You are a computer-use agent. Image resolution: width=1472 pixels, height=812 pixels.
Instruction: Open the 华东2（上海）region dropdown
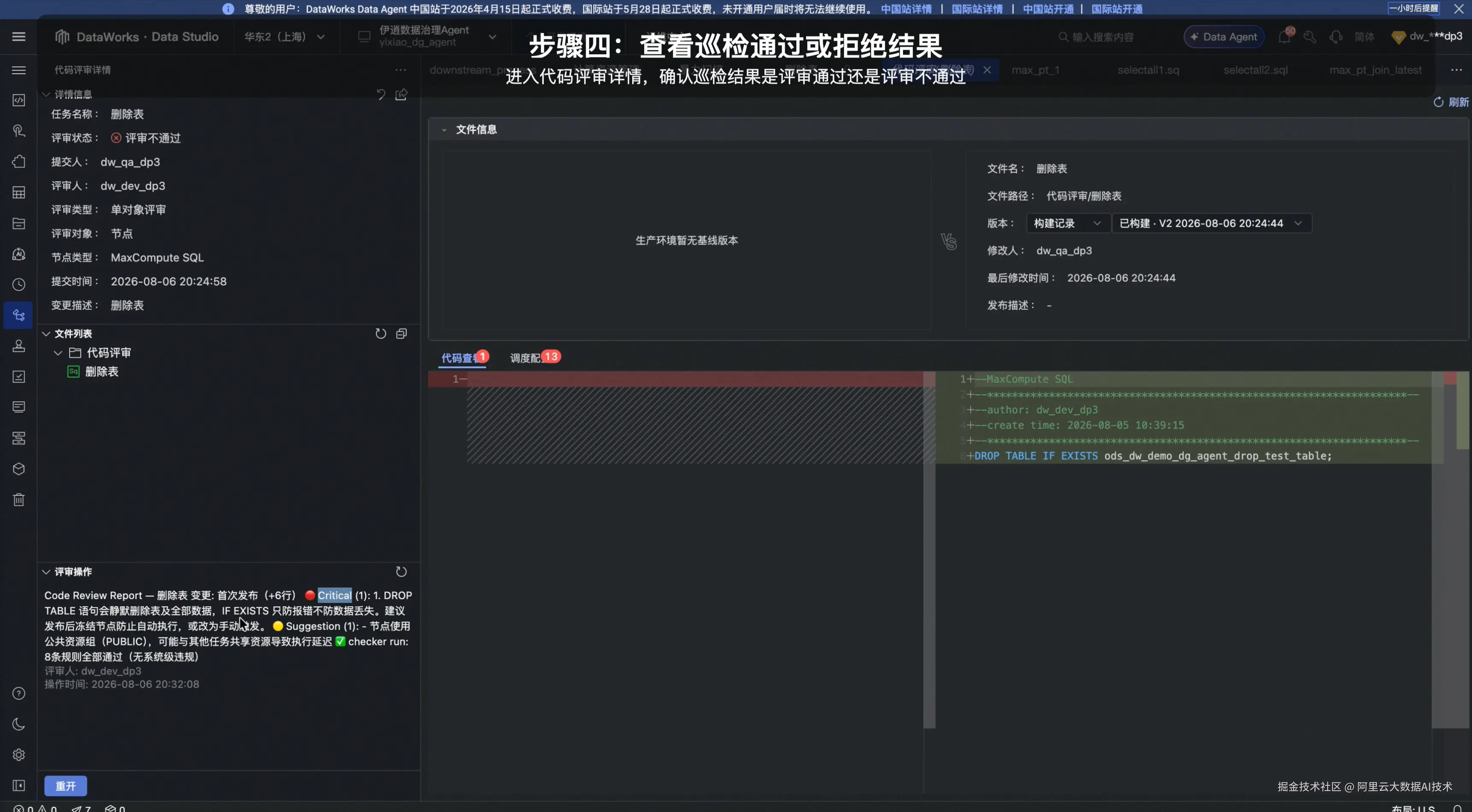[x=284, y=37]
